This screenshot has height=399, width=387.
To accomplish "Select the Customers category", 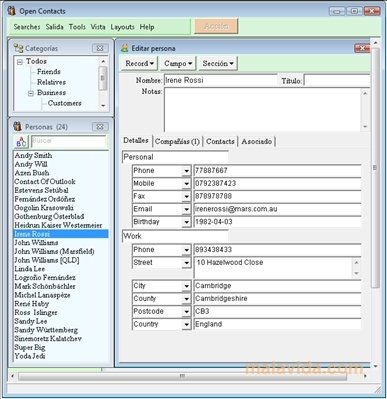I will pos(64,103).
